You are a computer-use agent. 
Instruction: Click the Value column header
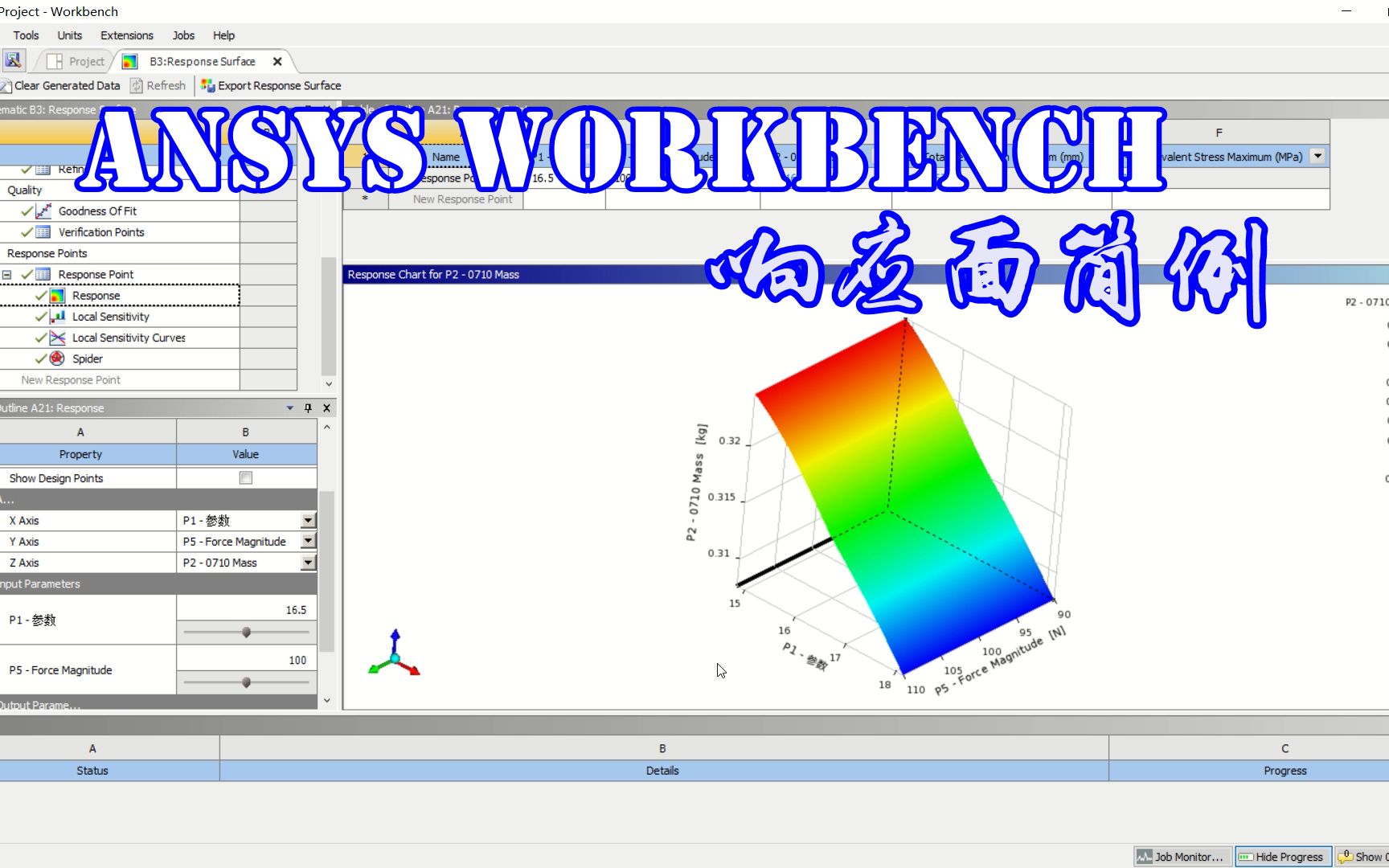tap(246, 454)
